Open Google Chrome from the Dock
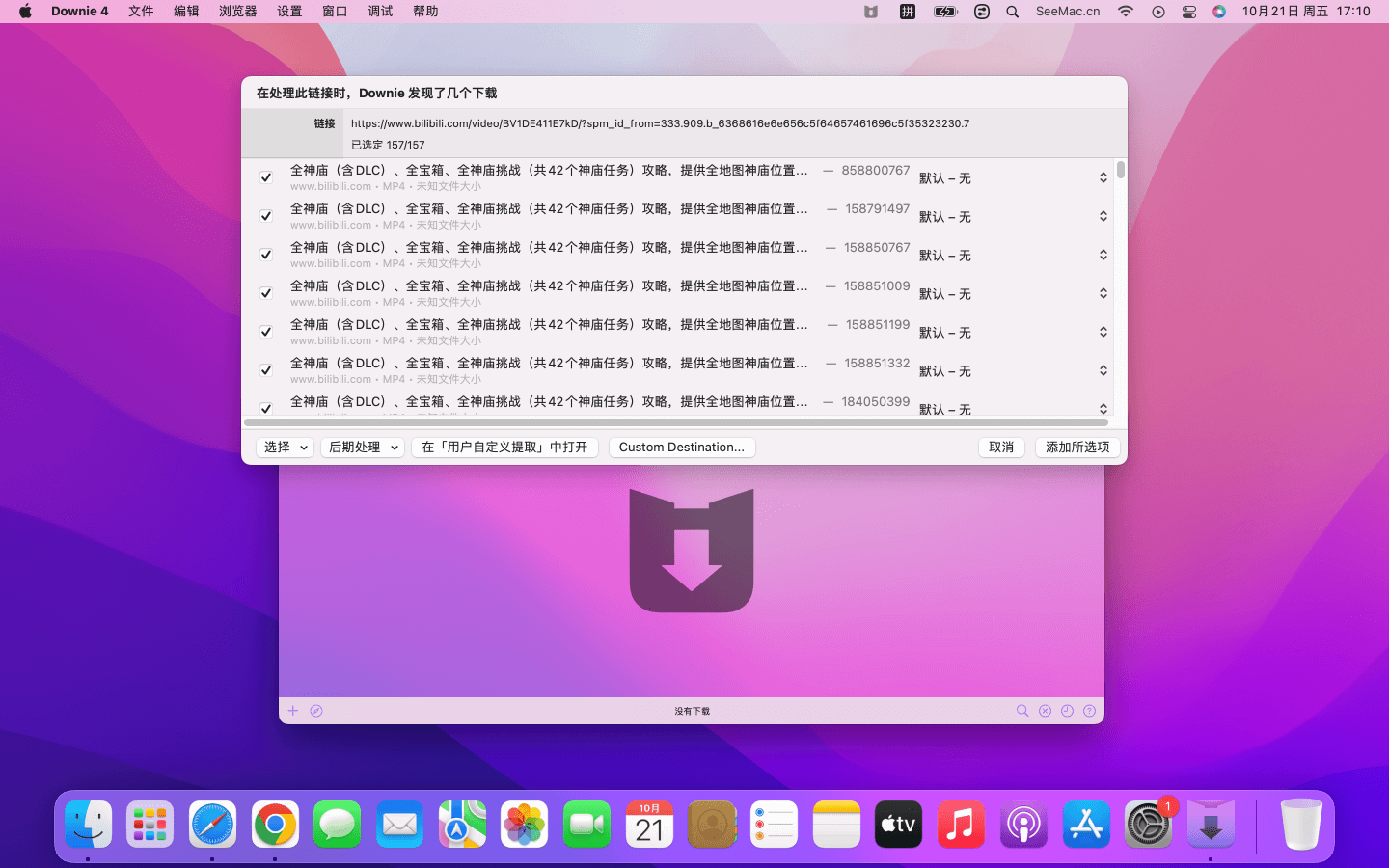 [x=275, y=825]
